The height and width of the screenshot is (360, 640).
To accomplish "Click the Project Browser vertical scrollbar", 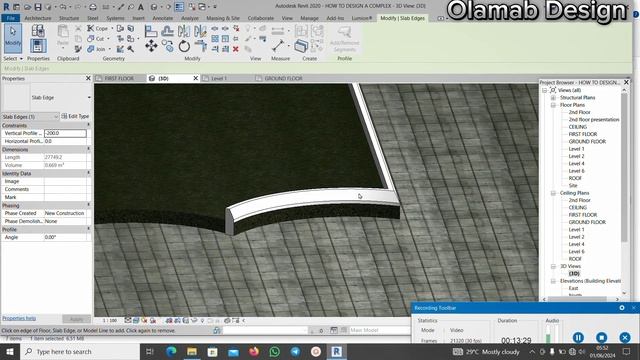I will (x=624, y=168).
